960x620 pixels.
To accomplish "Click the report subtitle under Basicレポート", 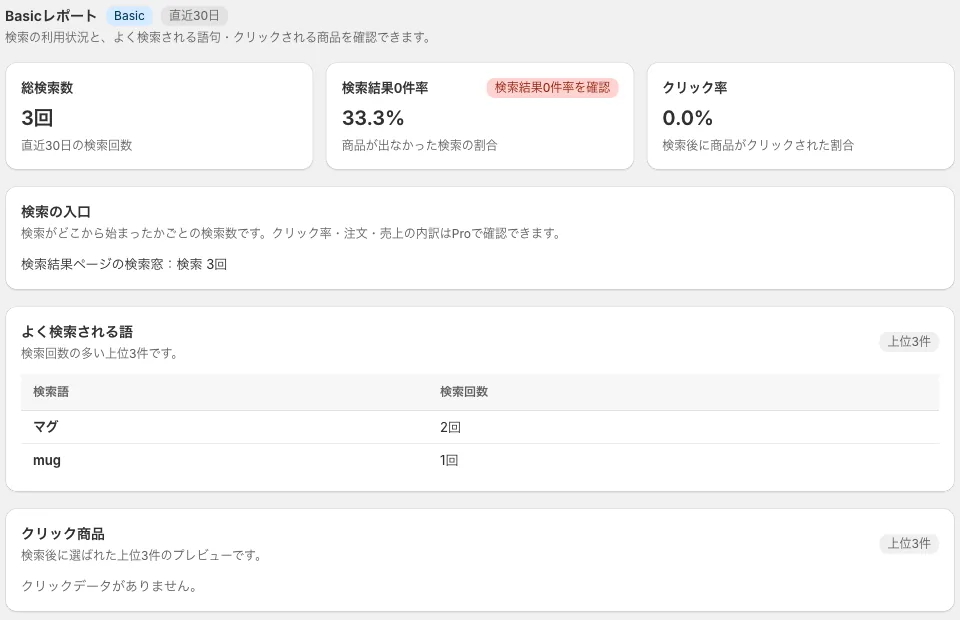I will [218, 37].
